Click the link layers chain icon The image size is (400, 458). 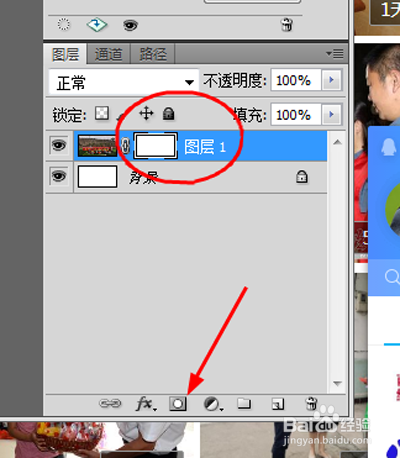tap(110, 404)
